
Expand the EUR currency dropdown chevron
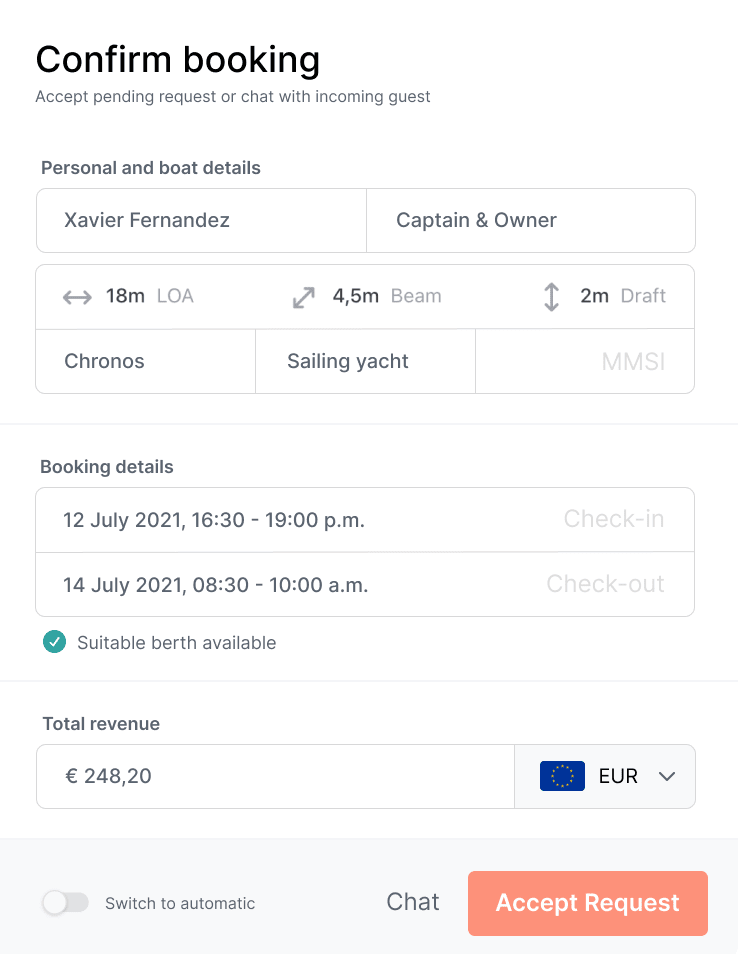pyautogui.click(x=668, y=776)
